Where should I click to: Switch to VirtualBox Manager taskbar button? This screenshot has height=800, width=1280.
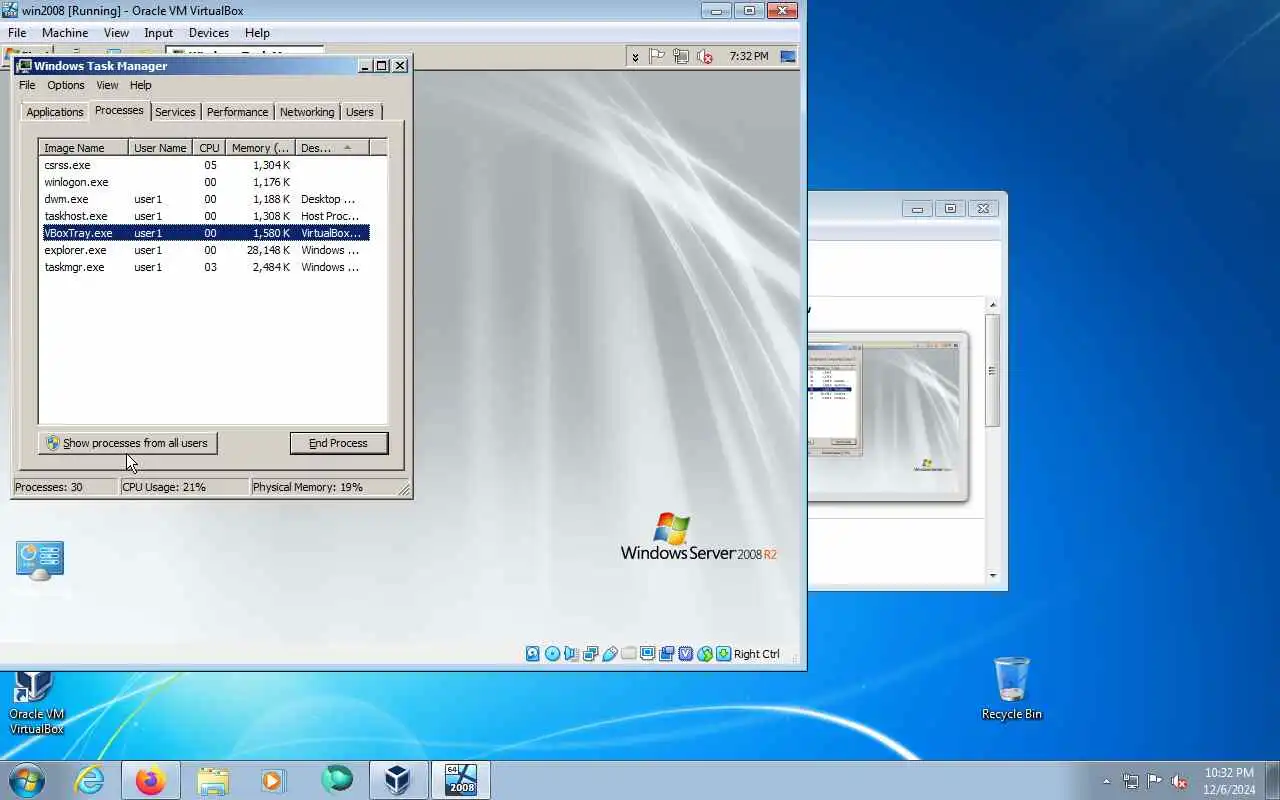398,780
